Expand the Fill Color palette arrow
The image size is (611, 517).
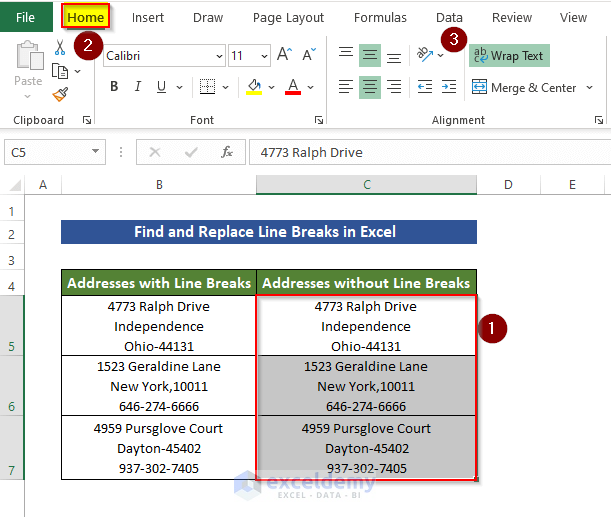point(272,87)
